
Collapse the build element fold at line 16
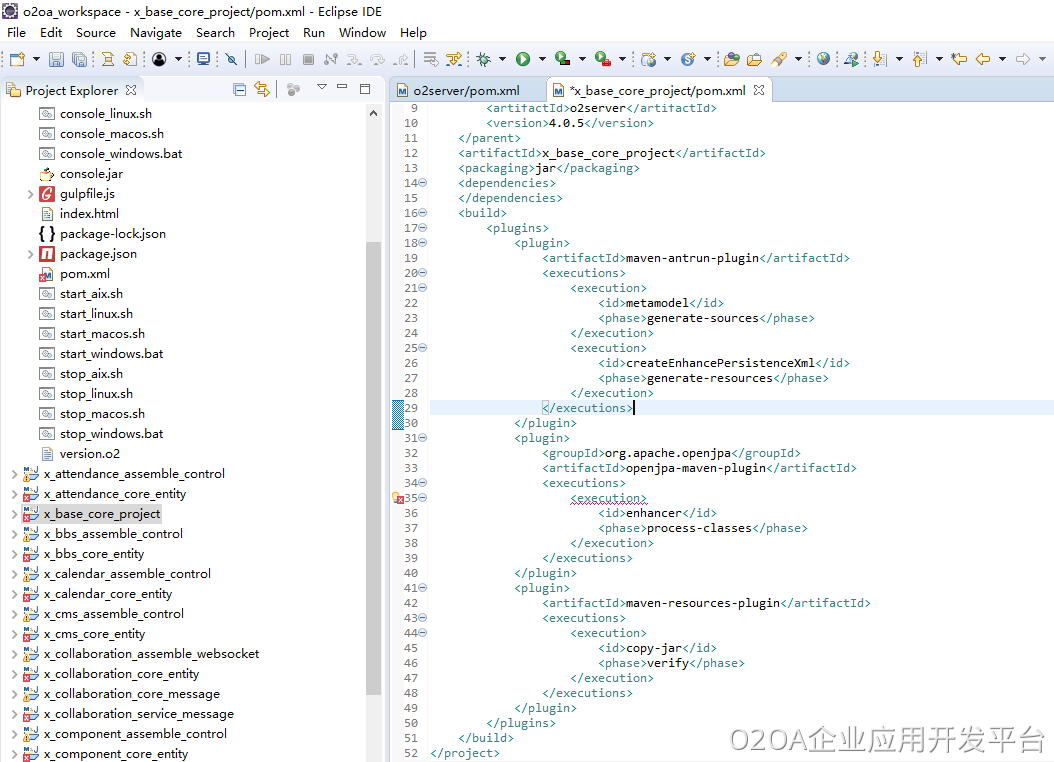click(x=422, y=213)
